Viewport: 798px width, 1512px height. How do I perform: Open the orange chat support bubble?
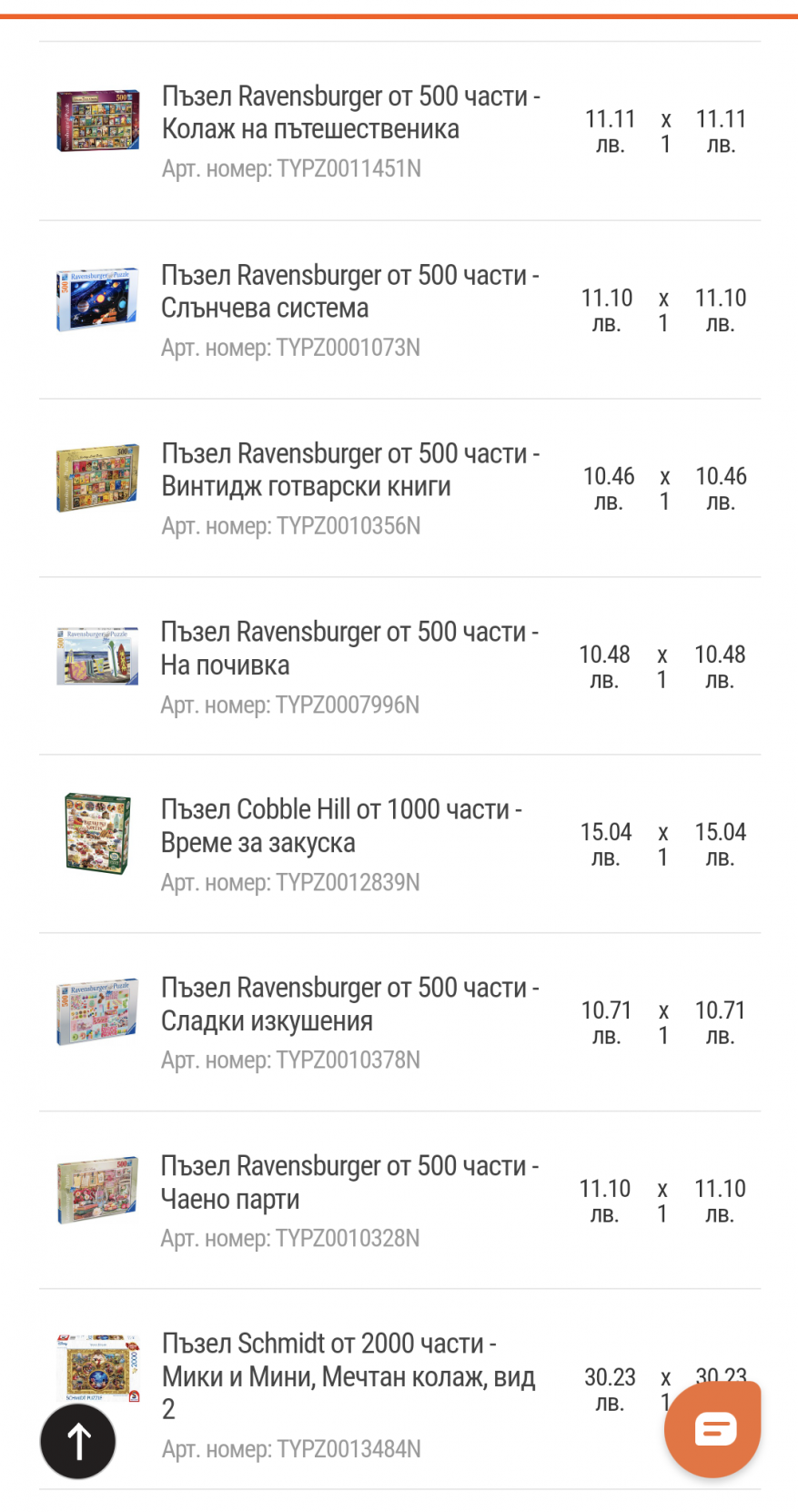coord(714,1429)
